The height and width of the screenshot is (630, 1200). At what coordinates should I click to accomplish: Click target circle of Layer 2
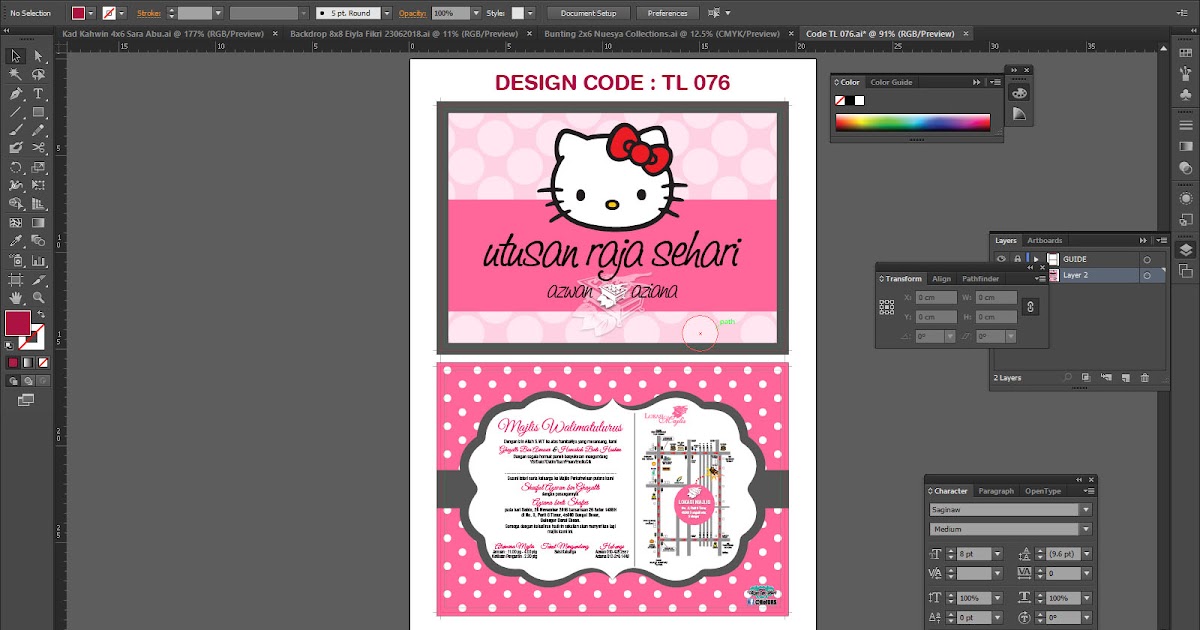pyautogui.click(x=1147, y=275)
